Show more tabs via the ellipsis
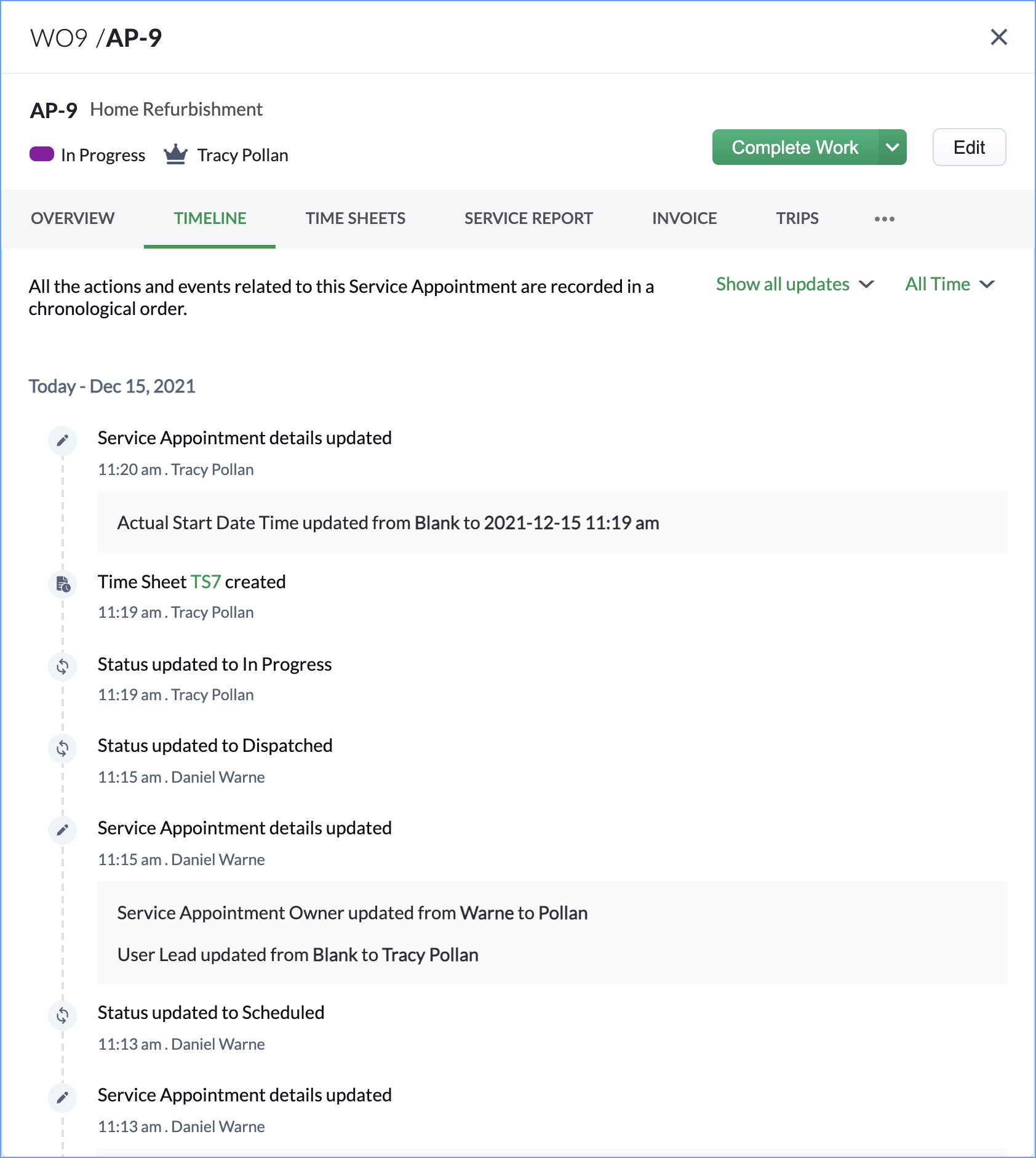Image resolution: width=1036 pixels, height=1158 pixels. (x=884, y=219)
